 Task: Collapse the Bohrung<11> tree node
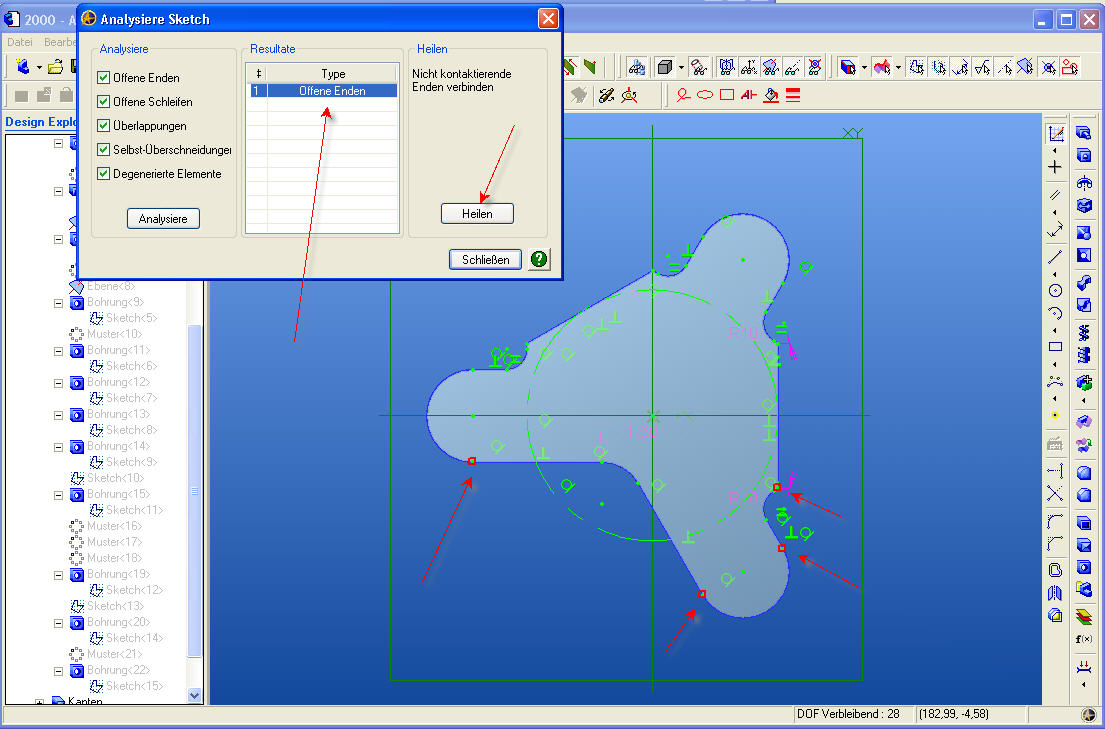point(58,351)
